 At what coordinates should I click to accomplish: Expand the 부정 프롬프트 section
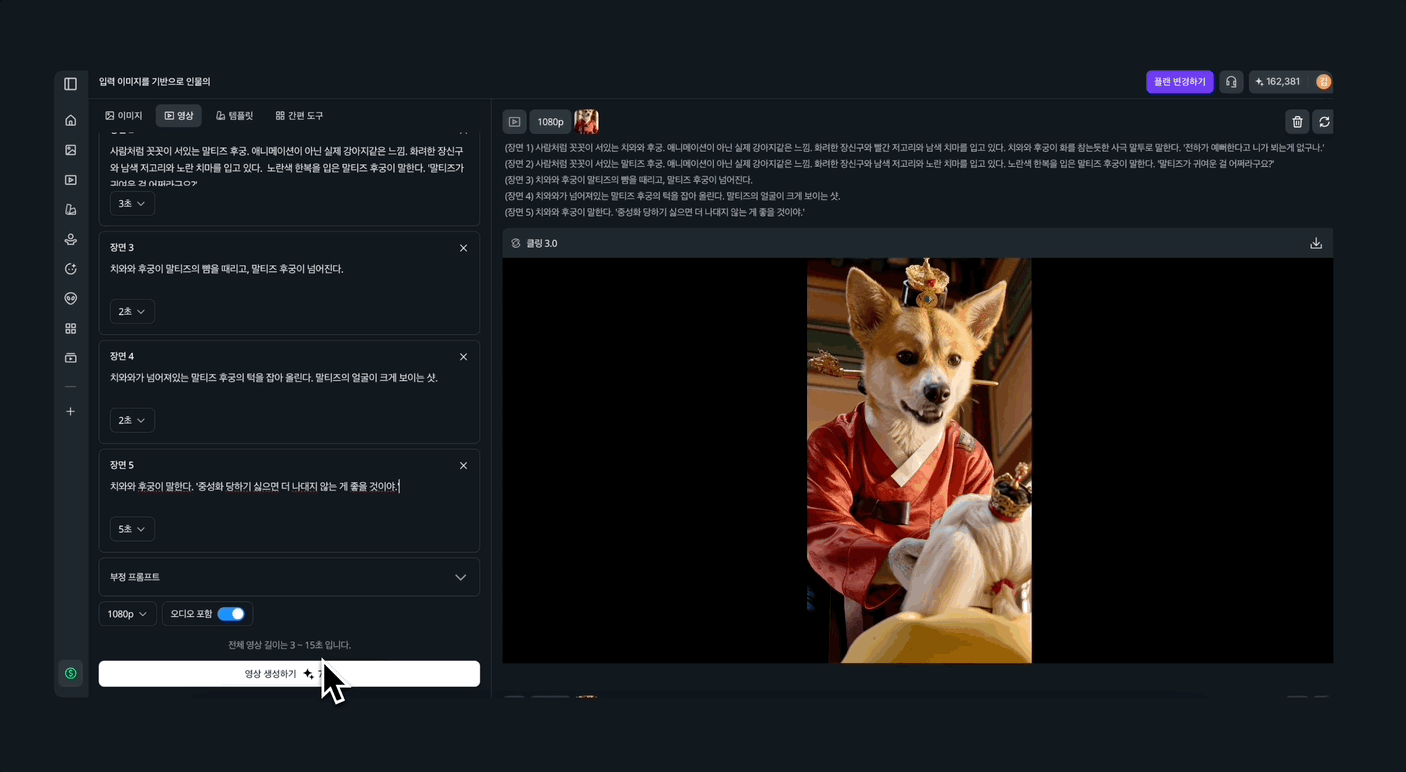click(x=289, y=577)
